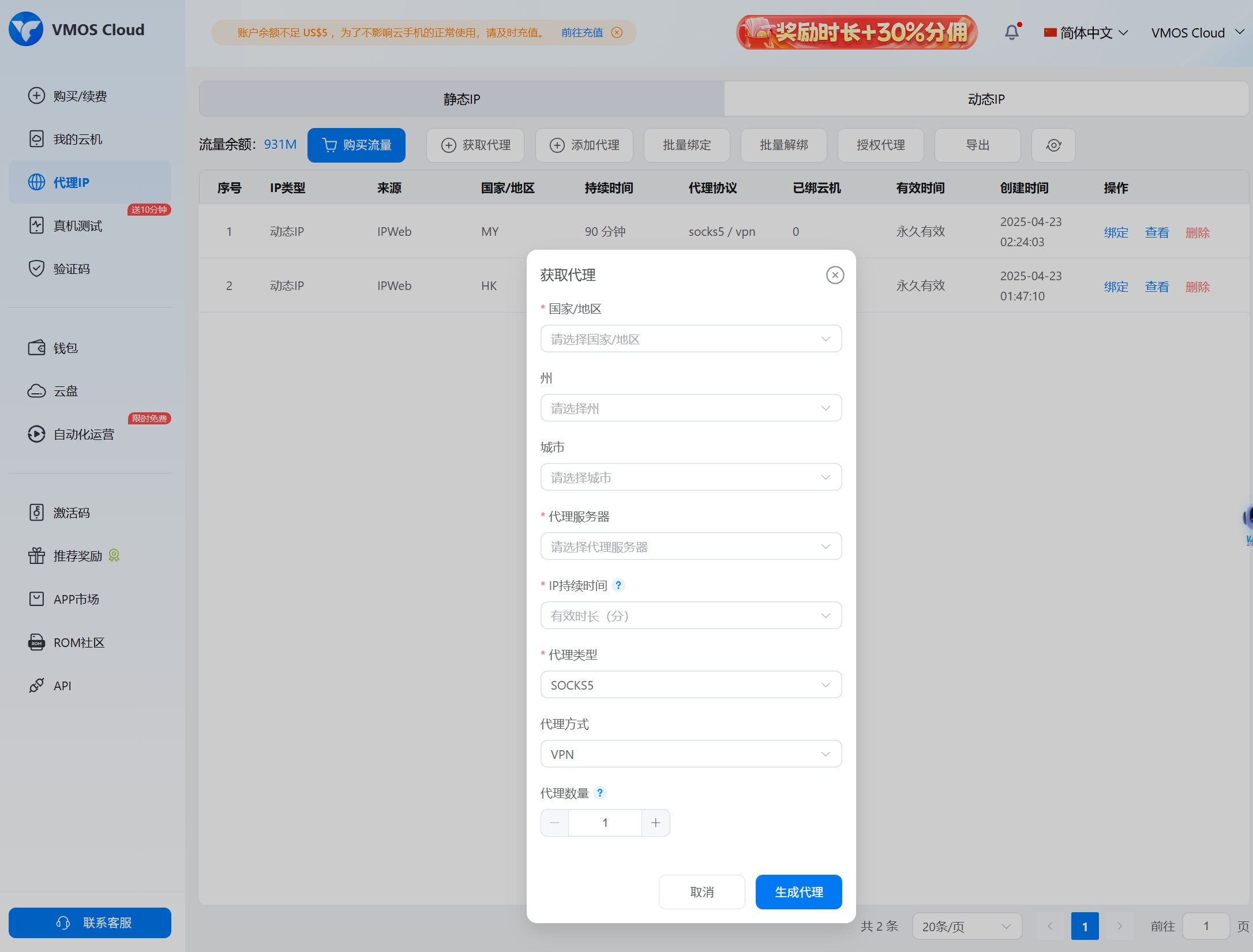Open 验证码 in sidebar
The width and height of the screenshot is (1253, 952).
pos(90,269)
